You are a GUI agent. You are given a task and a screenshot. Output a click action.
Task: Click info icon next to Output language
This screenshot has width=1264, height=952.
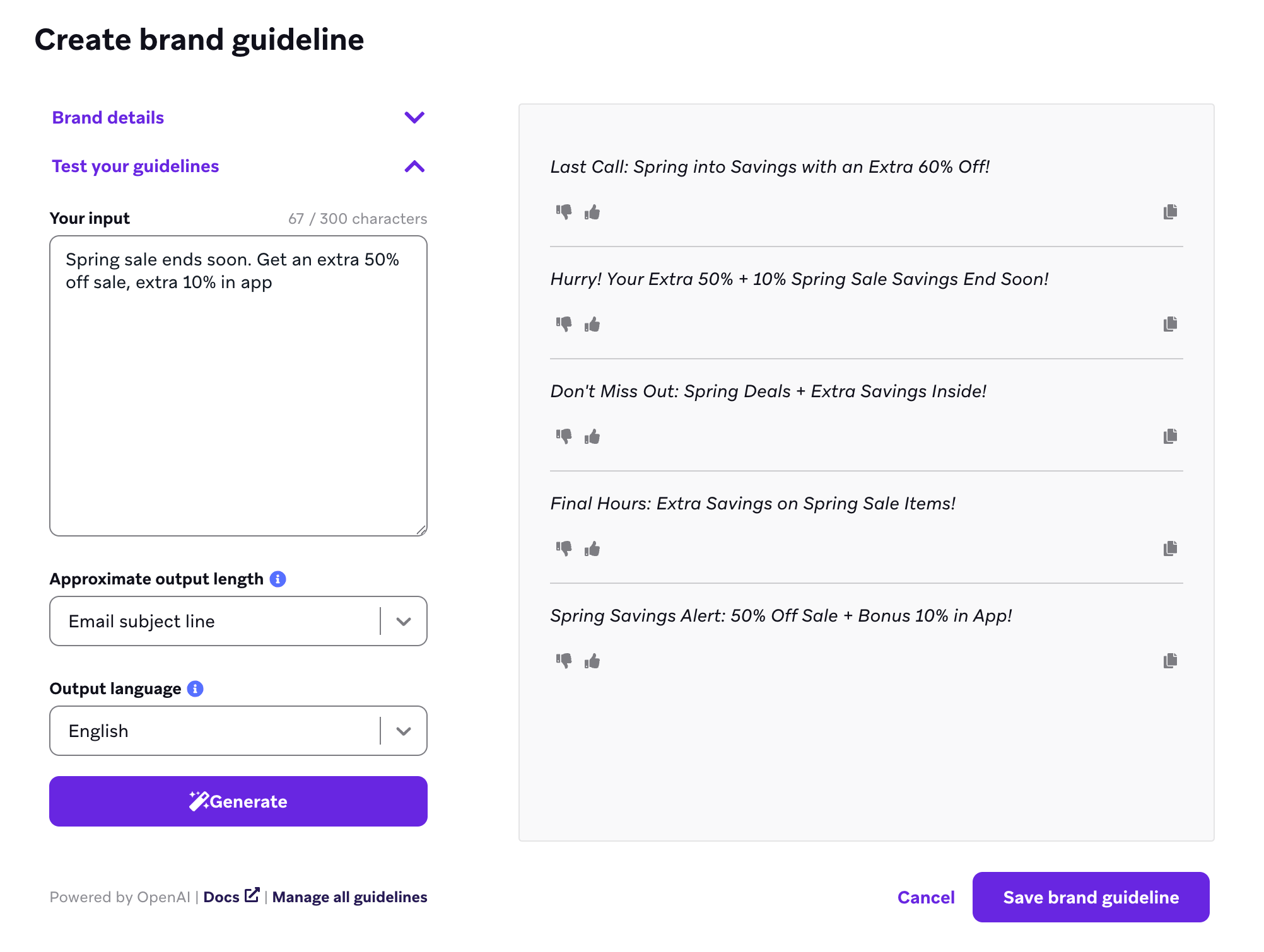click(196, 688)
